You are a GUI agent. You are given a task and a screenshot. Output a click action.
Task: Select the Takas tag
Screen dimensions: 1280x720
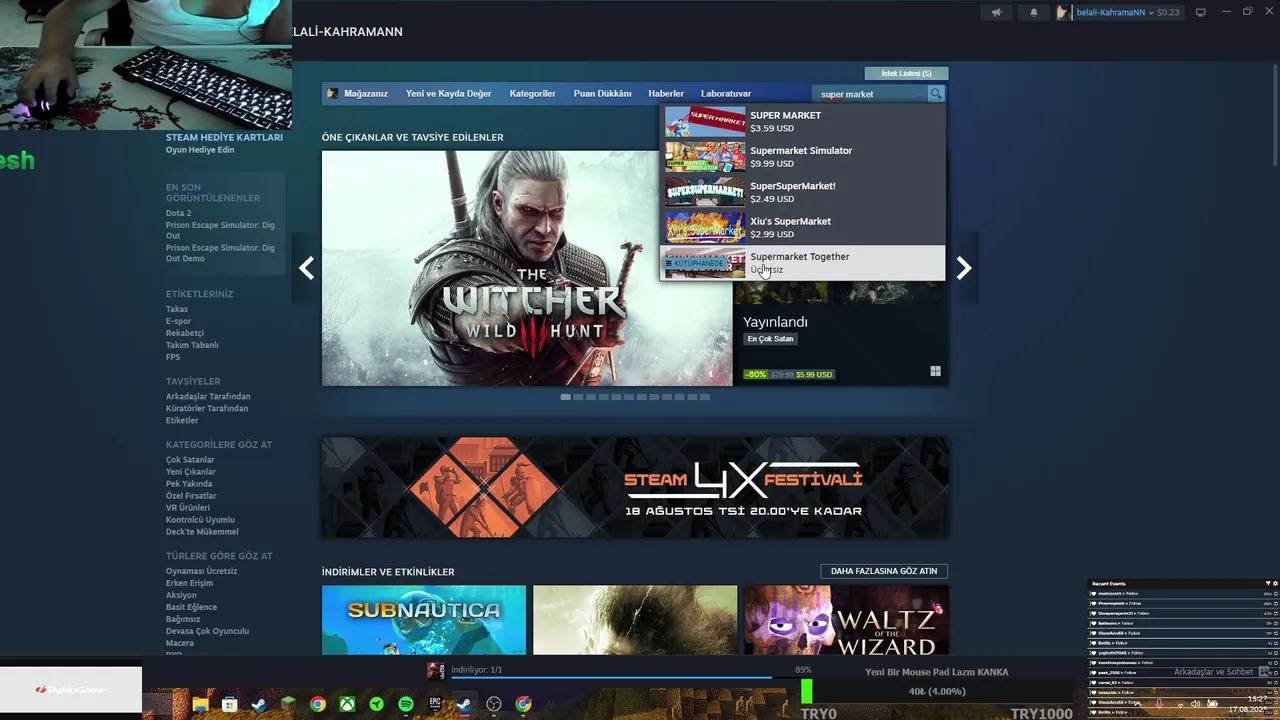click(x=177, y=309)
